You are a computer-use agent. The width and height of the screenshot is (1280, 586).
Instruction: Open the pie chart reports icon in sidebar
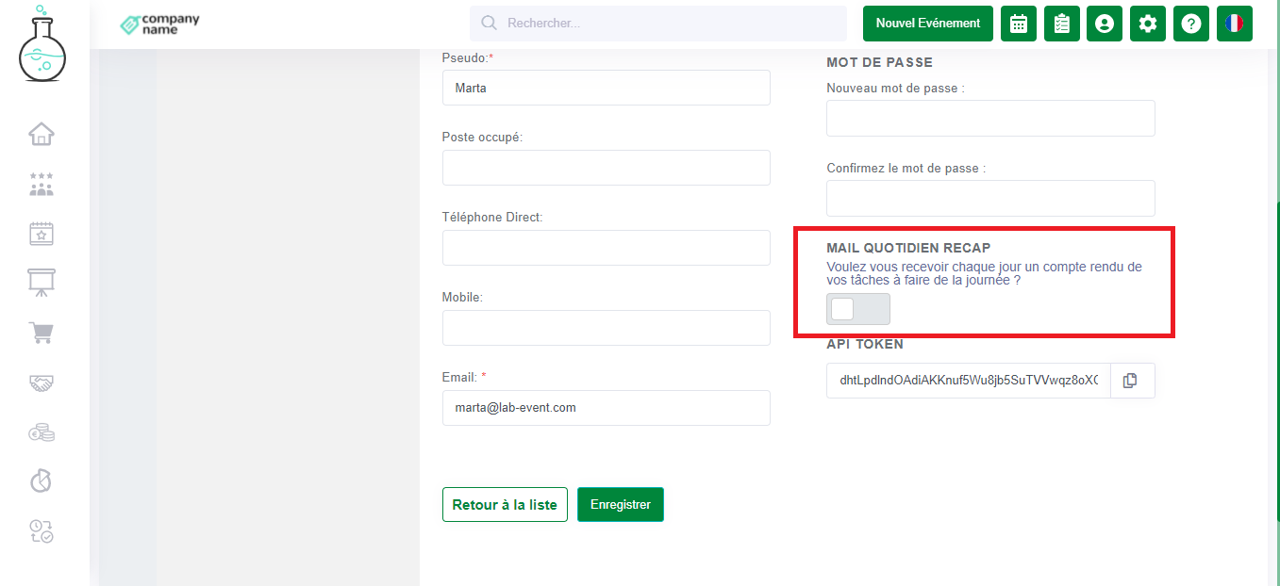pyautogui.click(x=41, y=481)
